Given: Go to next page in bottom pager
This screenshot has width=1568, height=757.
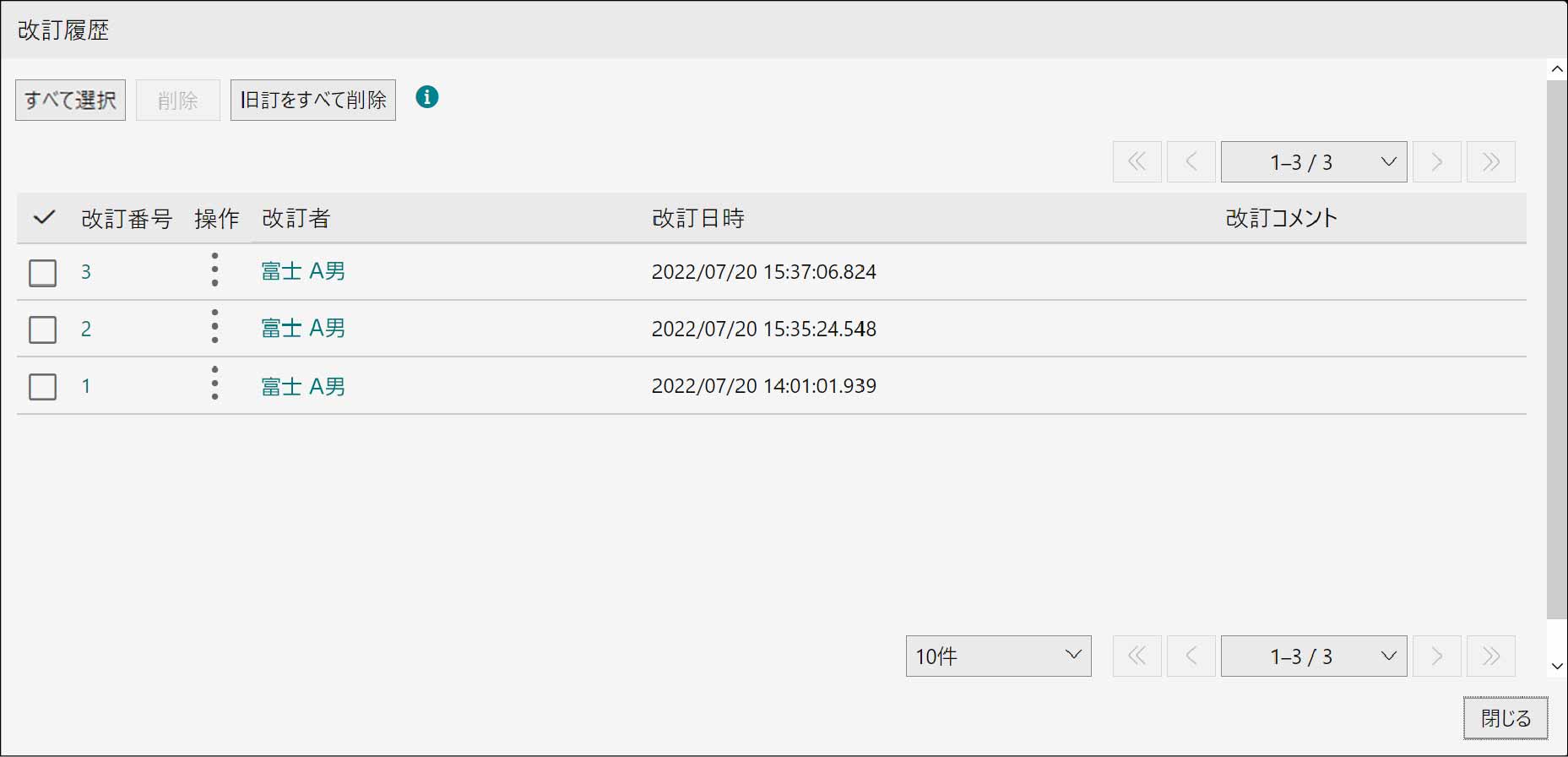Looking at the screenshot, I should coord(1436,656).
